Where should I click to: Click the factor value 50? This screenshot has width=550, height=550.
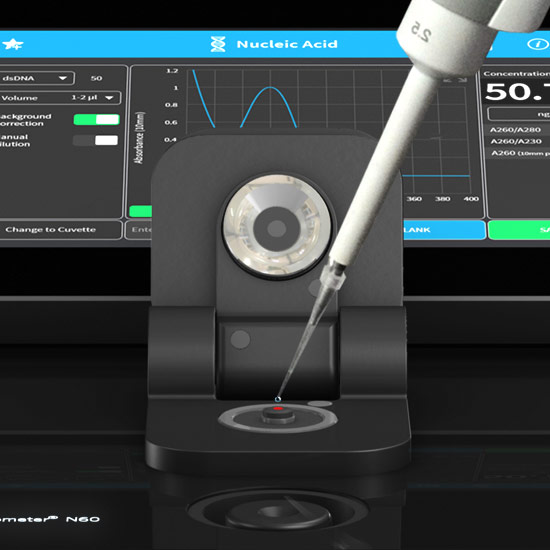[96, 78]
